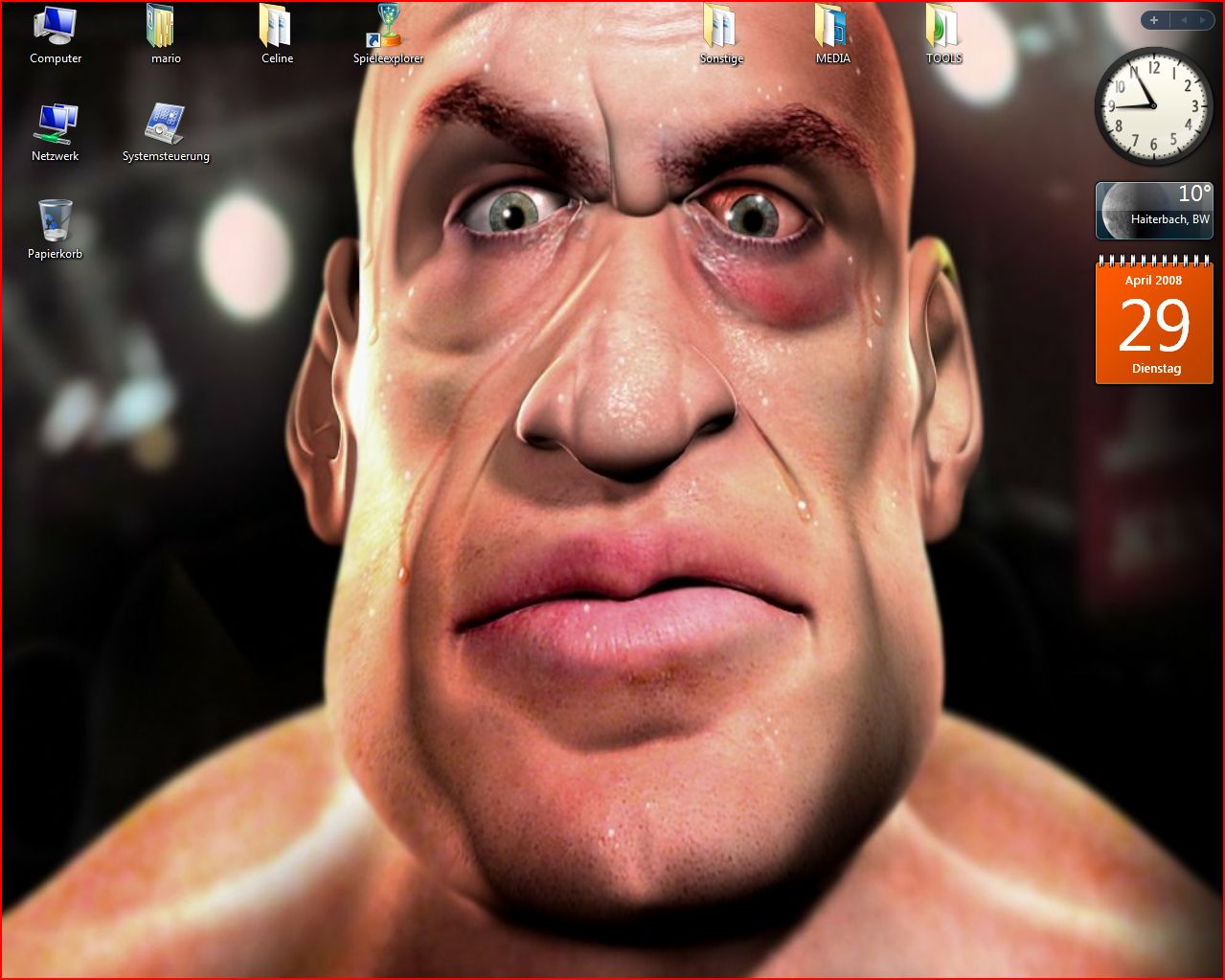
Task: Click the moon image in weather gadget
Action: (1117, 208)
